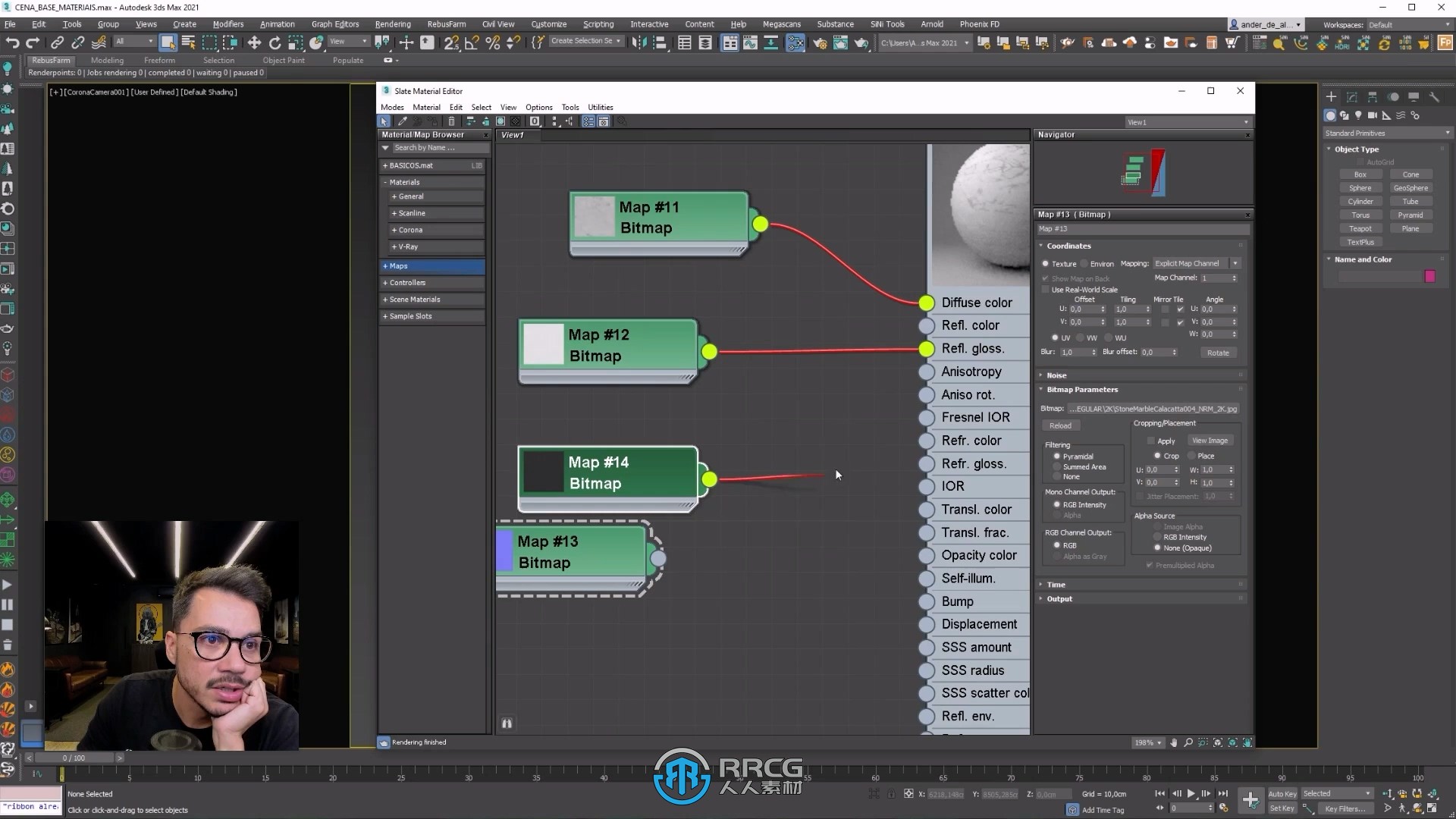Open the Modes menu in Slate editor
1456x819 pixels.
click(393, 107)
